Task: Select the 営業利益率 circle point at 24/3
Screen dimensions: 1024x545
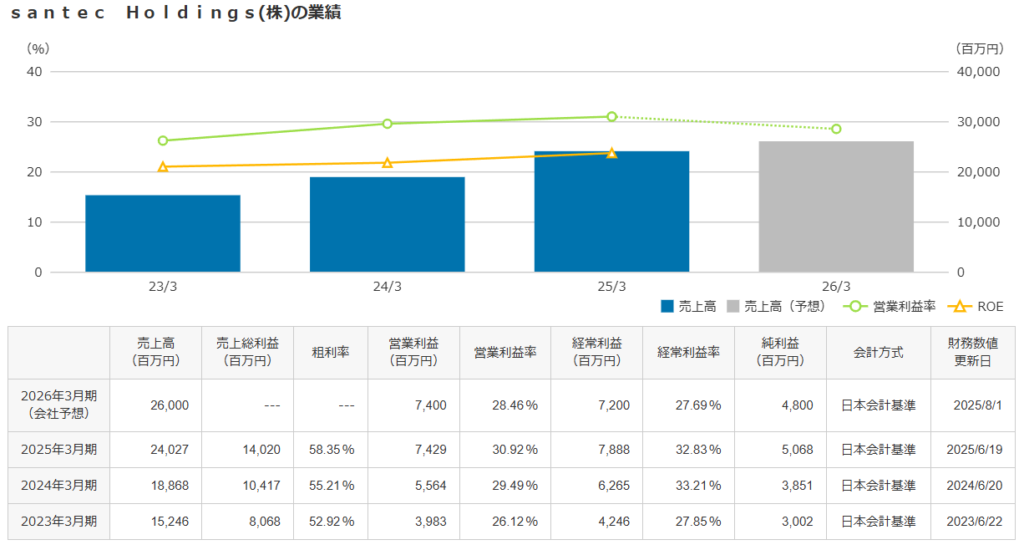Action: [x=387, y=124]
